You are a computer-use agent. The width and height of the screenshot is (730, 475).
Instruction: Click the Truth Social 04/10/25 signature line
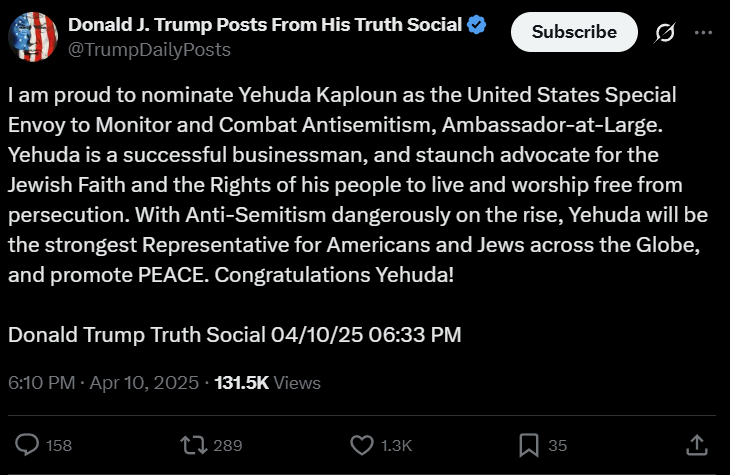(235, 334)
